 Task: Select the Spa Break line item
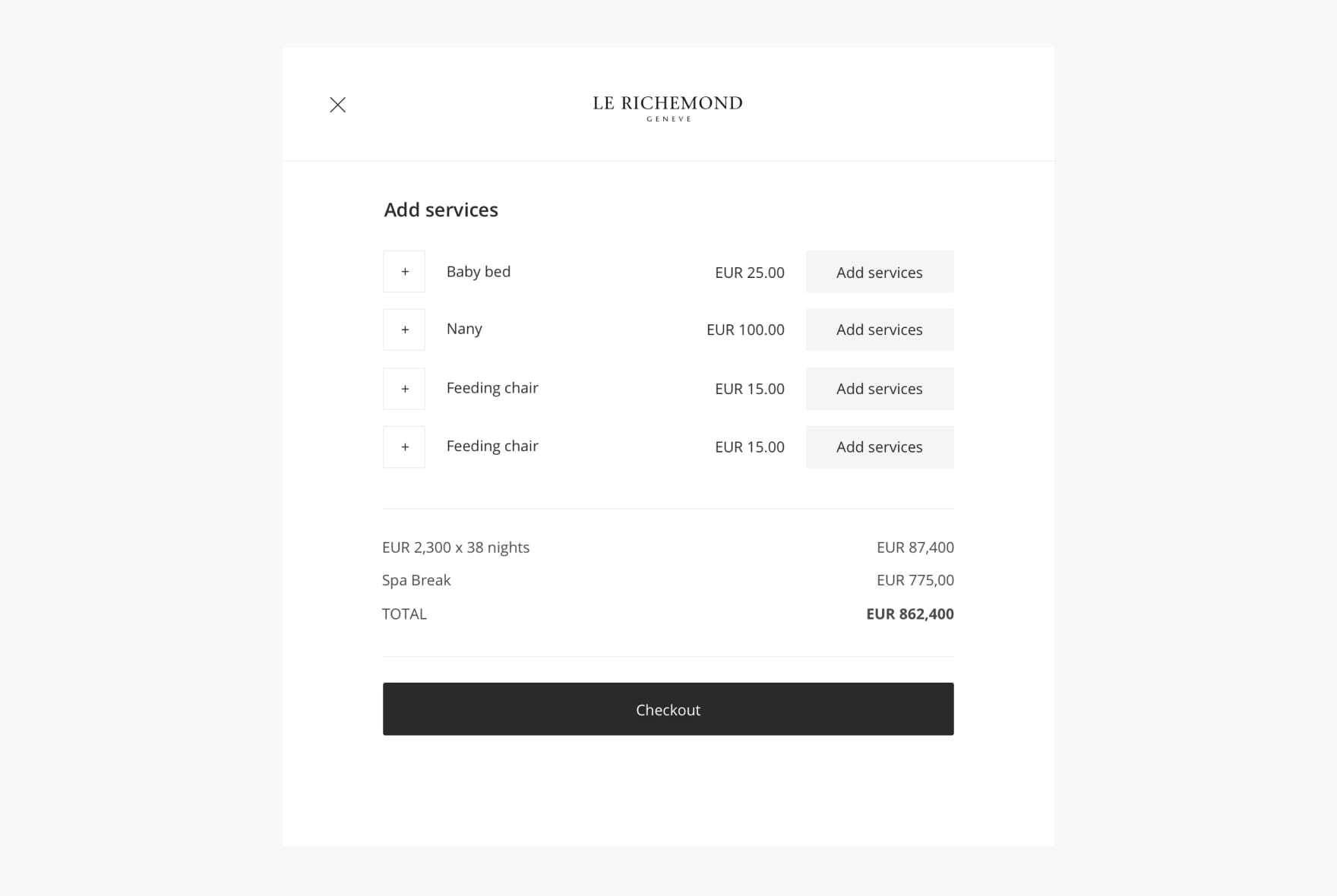(x=416, y=580)
